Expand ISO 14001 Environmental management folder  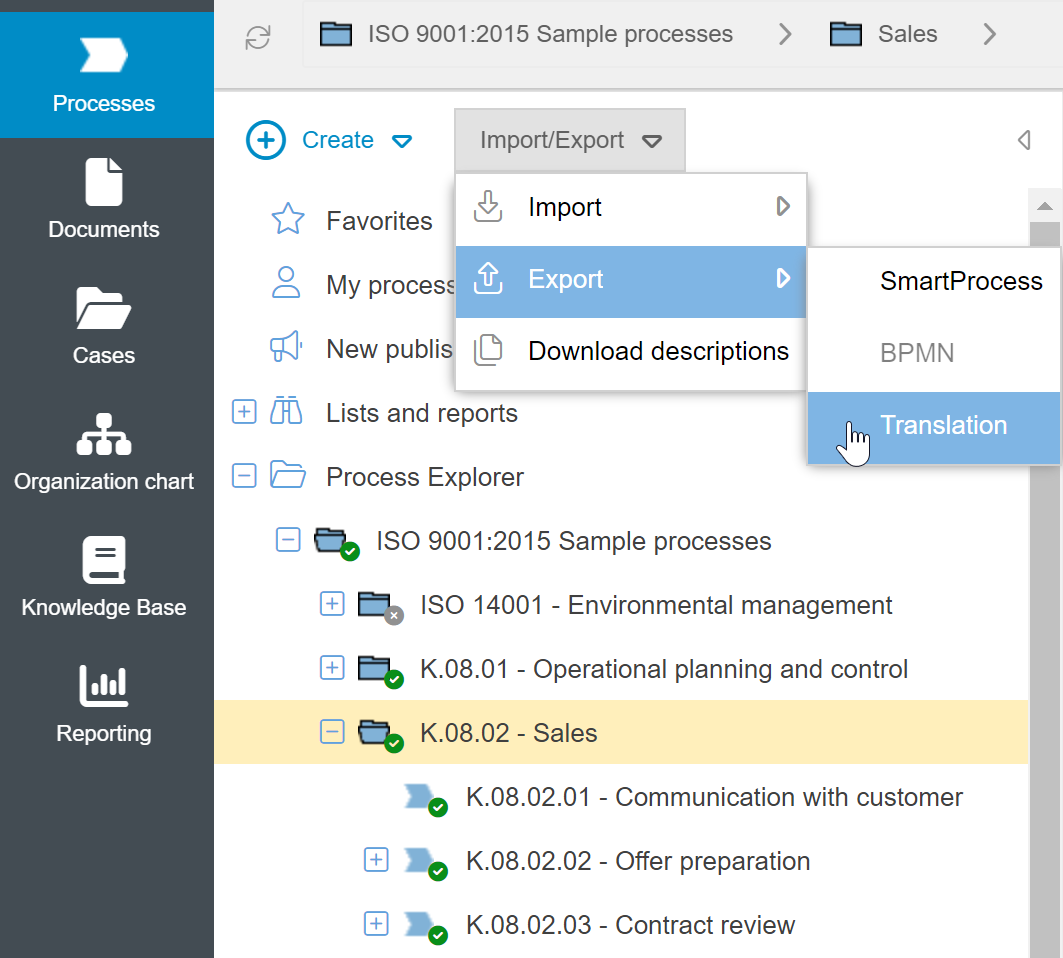click(332, 604)
